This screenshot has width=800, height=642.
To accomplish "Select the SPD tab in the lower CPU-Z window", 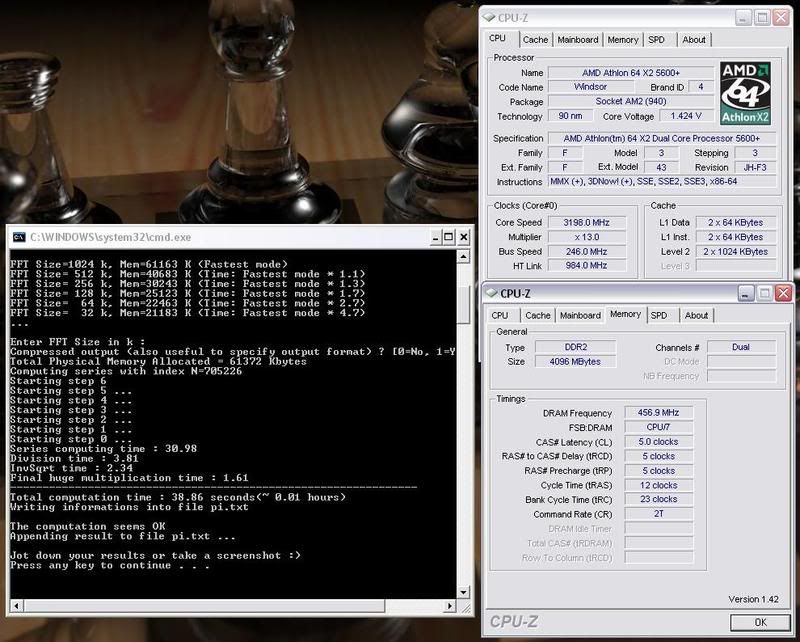I will coord(659,315).
